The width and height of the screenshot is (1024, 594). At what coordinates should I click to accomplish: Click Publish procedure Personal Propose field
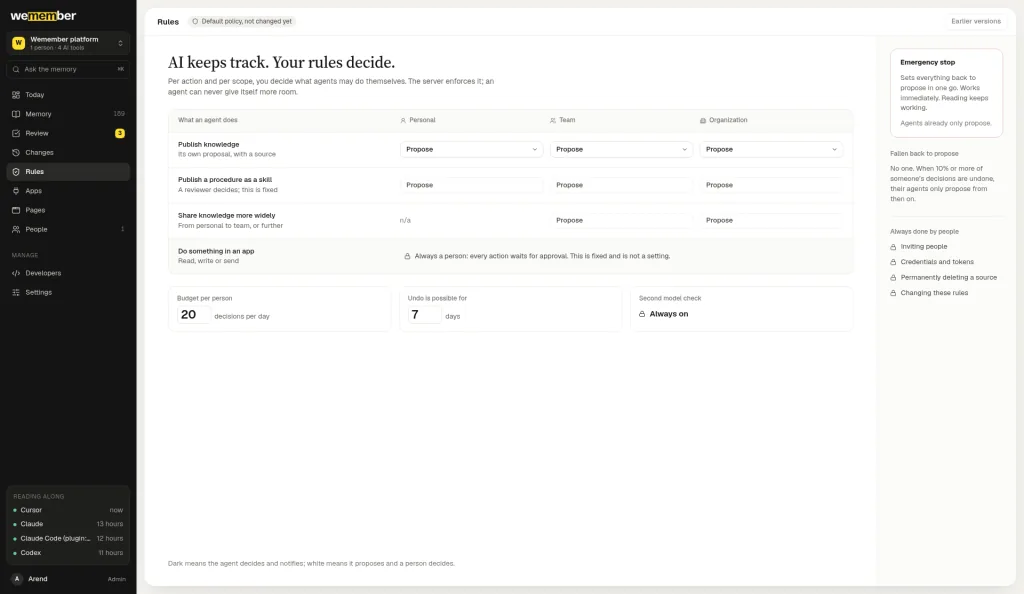click(x=471, y=185)
